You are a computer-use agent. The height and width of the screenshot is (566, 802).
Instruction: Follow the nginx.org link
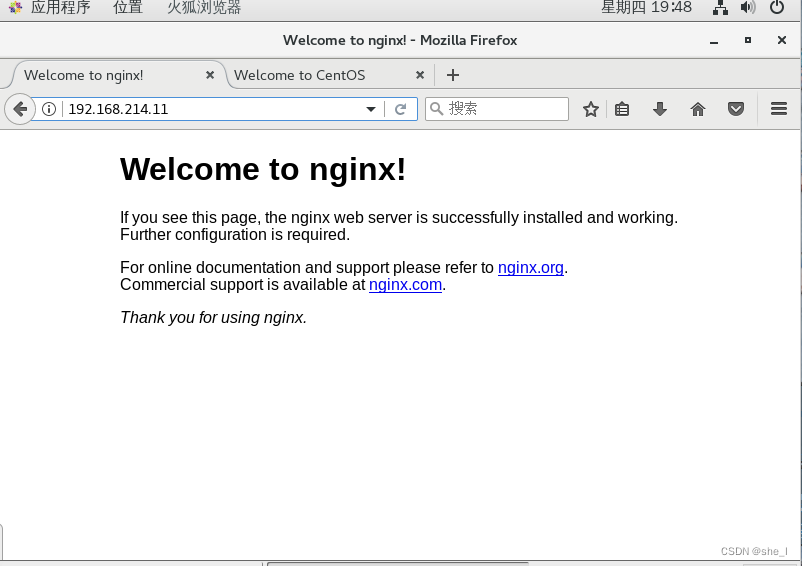(530, 267)
